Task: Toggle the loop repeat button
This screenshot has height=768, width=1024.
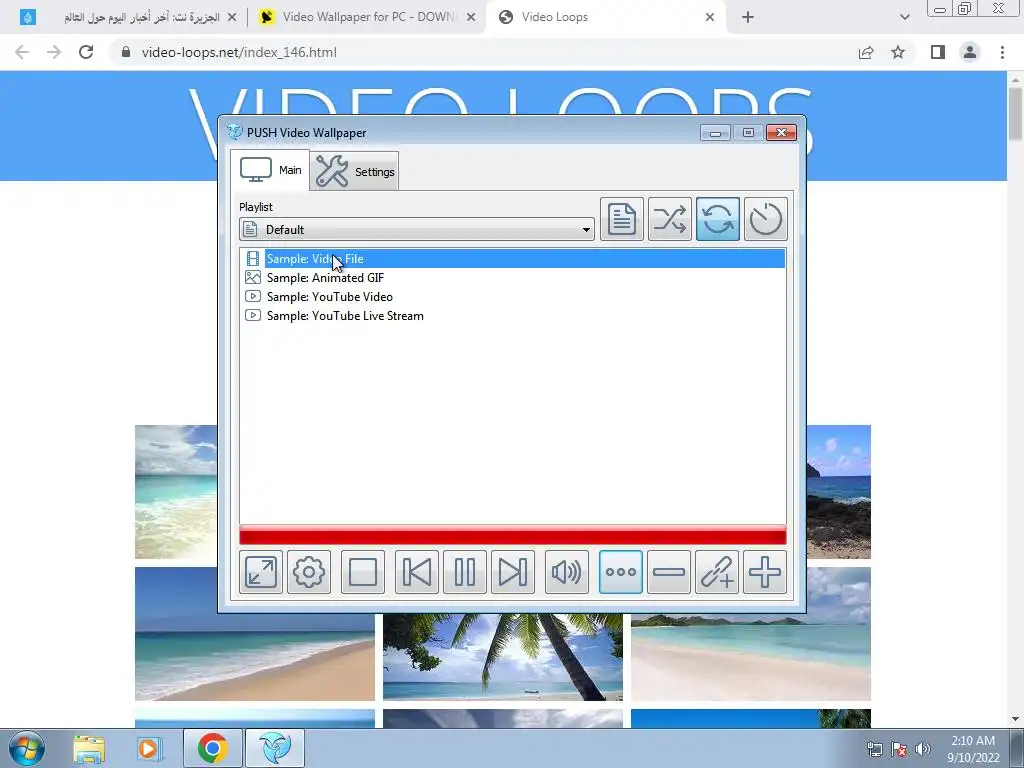Action: (718, 219)
